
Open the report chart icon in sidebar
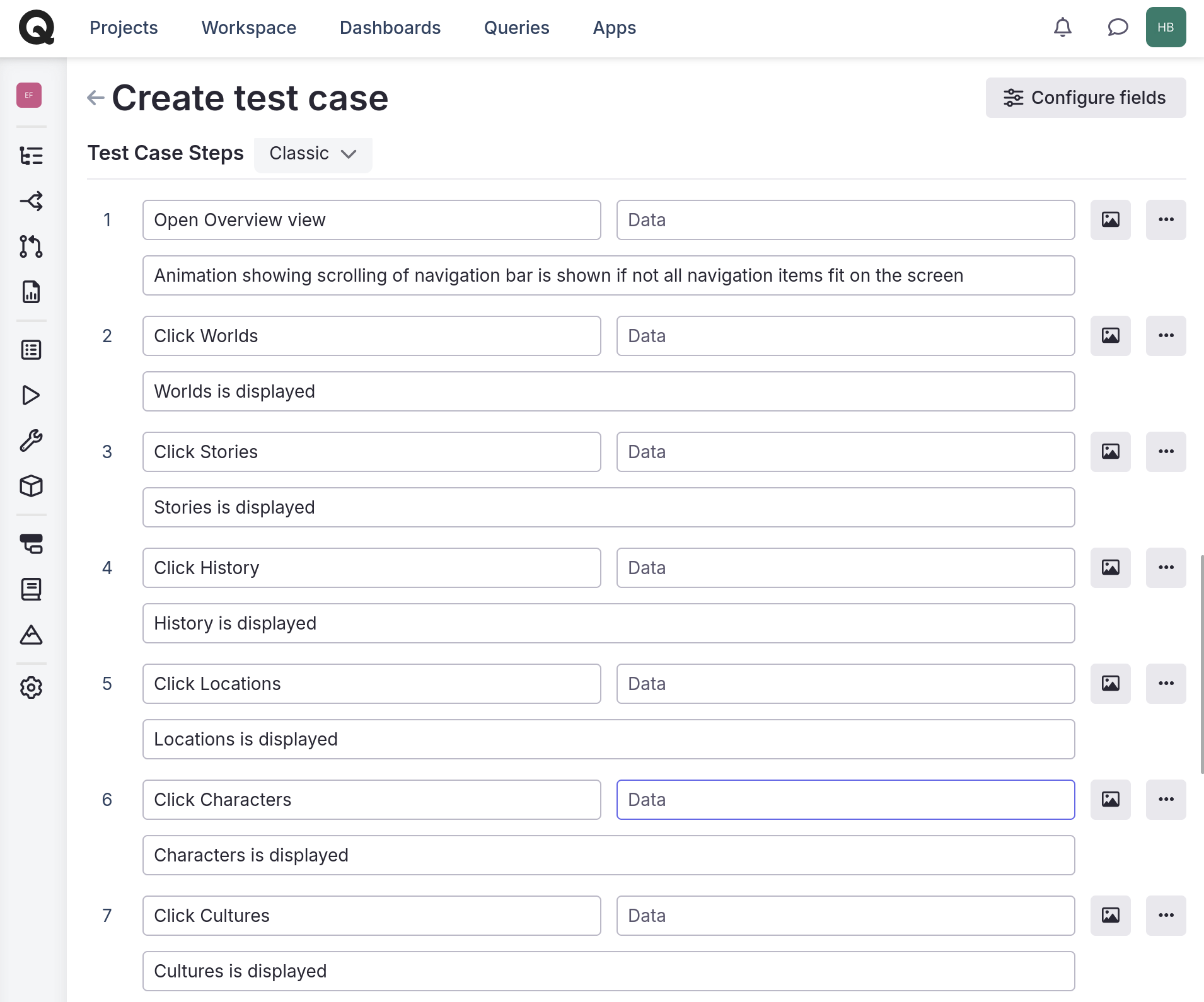[31, 292]
